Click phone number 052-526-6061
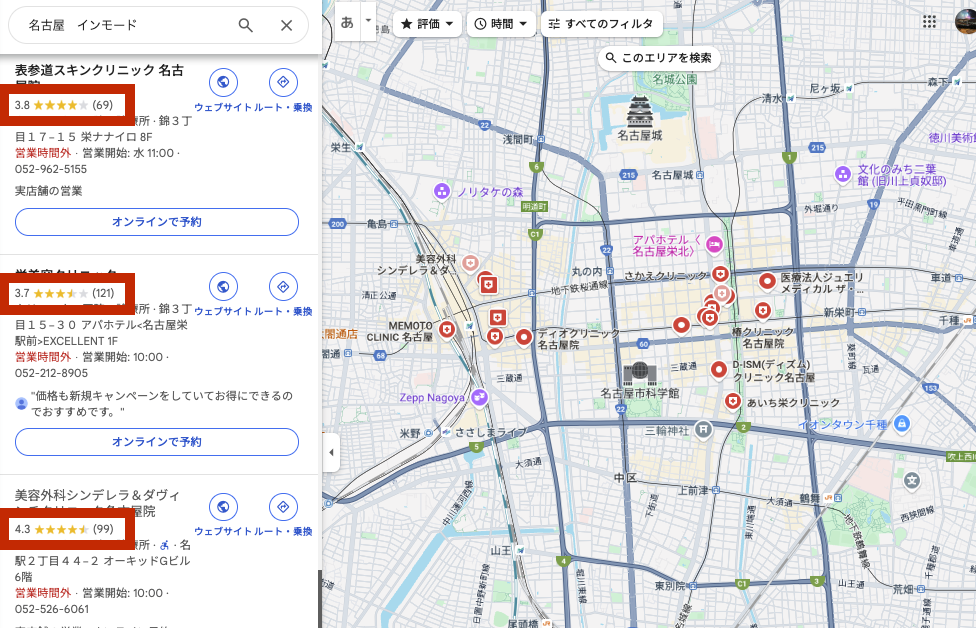The image size is (976, 628). point(52,609)
